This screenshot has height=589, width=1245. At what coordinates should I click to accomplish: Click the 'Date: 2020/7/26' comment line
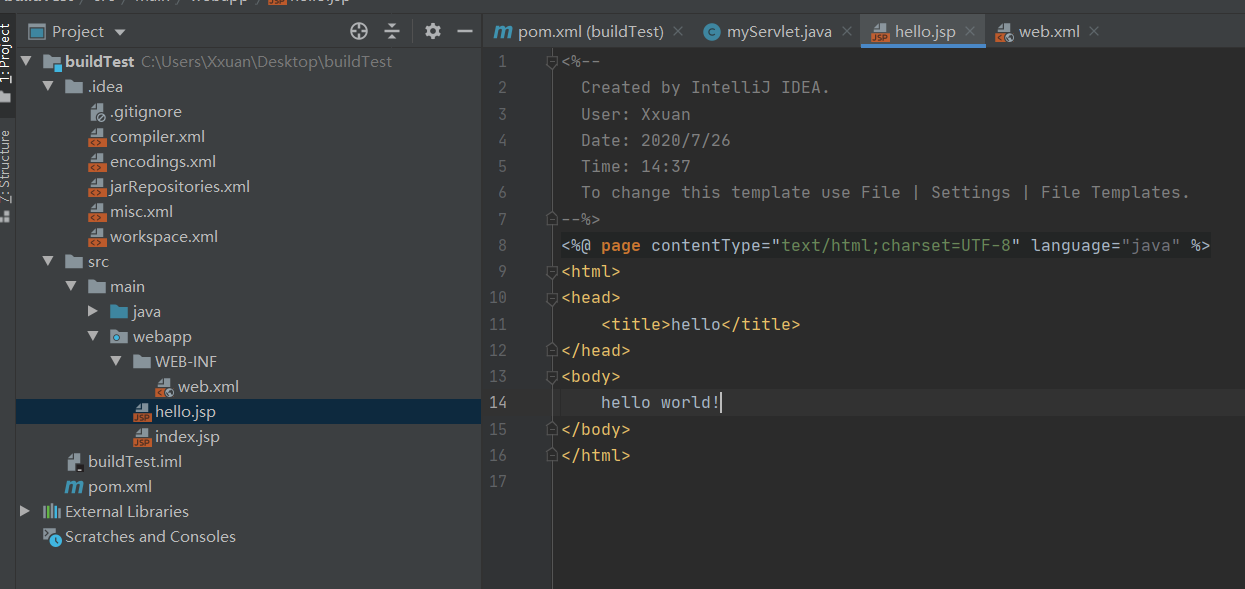point(656,140)
